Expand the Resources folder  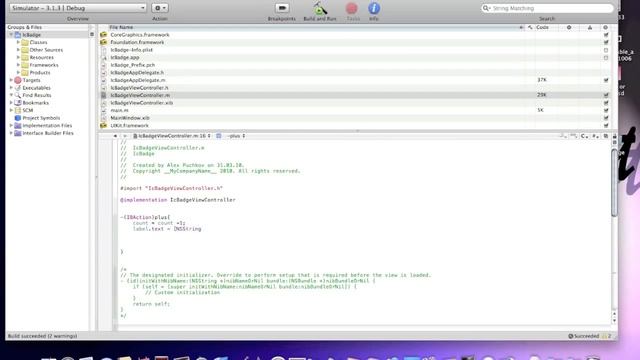[x=18, y=58]
